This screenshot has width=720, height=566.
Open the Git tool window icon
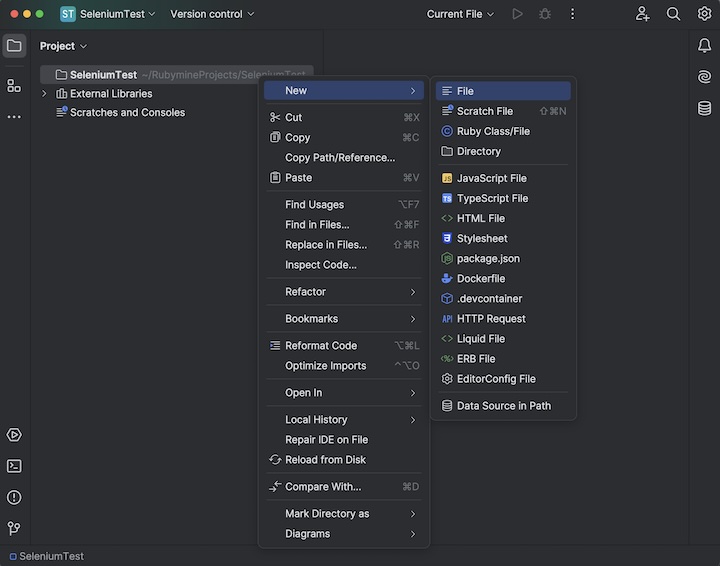click(14, 528)
